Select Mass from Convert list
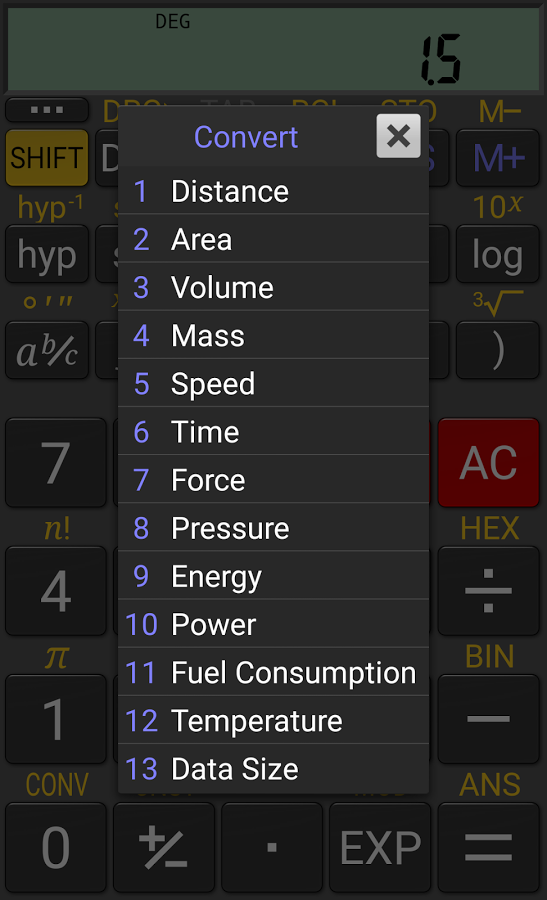 point(273,335)
